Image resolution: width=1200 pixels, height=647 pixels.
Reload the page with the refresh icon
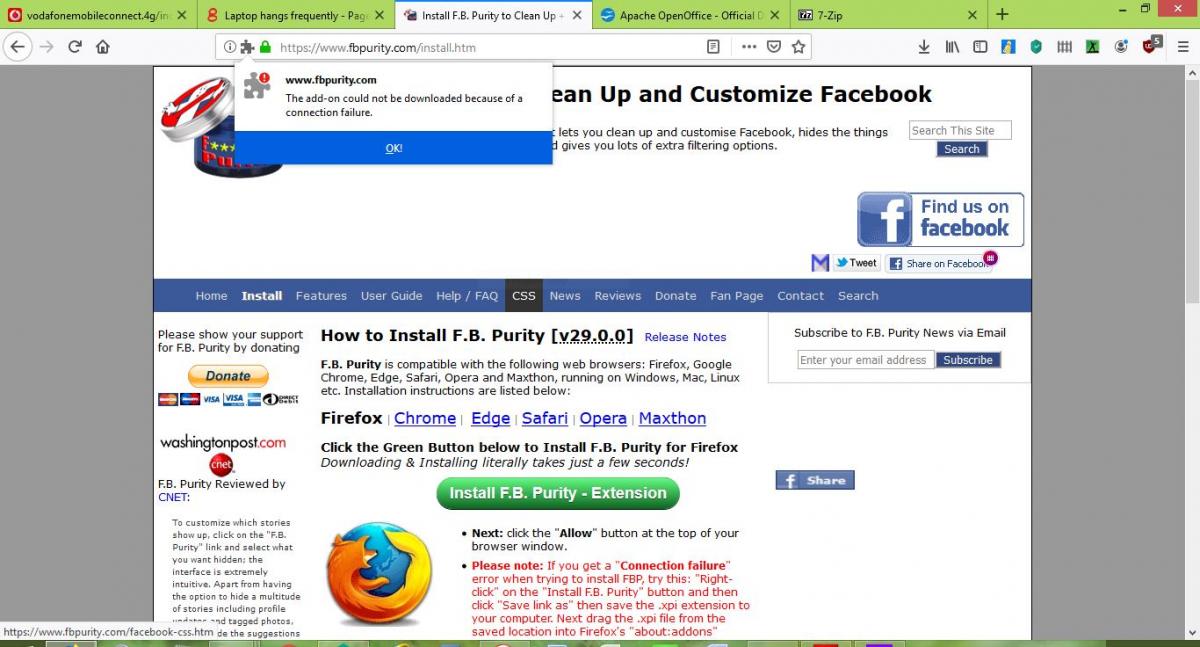point(75,47)
